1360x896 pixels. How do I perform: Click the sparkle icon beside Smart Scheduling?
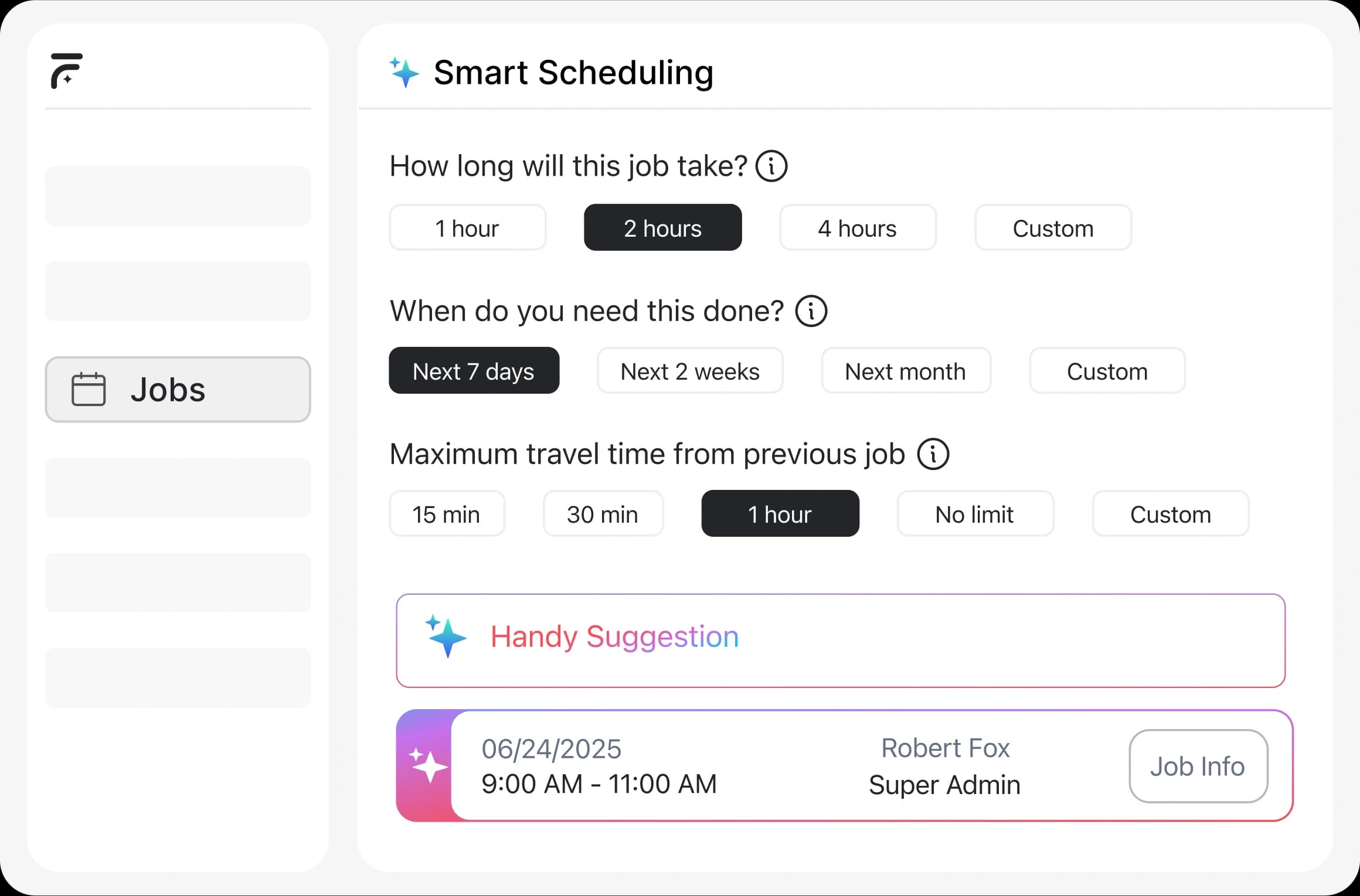pyautogui.click(x=404, y=73)
